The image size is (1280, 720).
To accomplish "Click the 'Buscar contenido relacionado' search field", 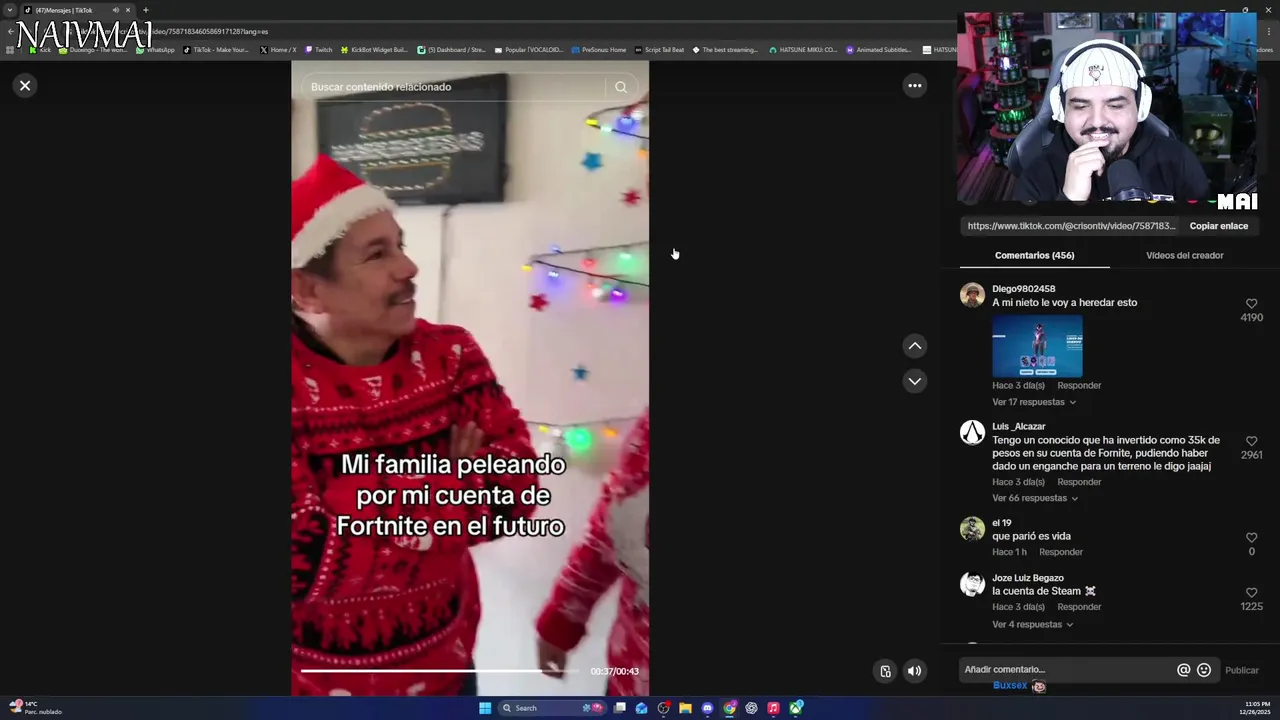I will (455, 87).
